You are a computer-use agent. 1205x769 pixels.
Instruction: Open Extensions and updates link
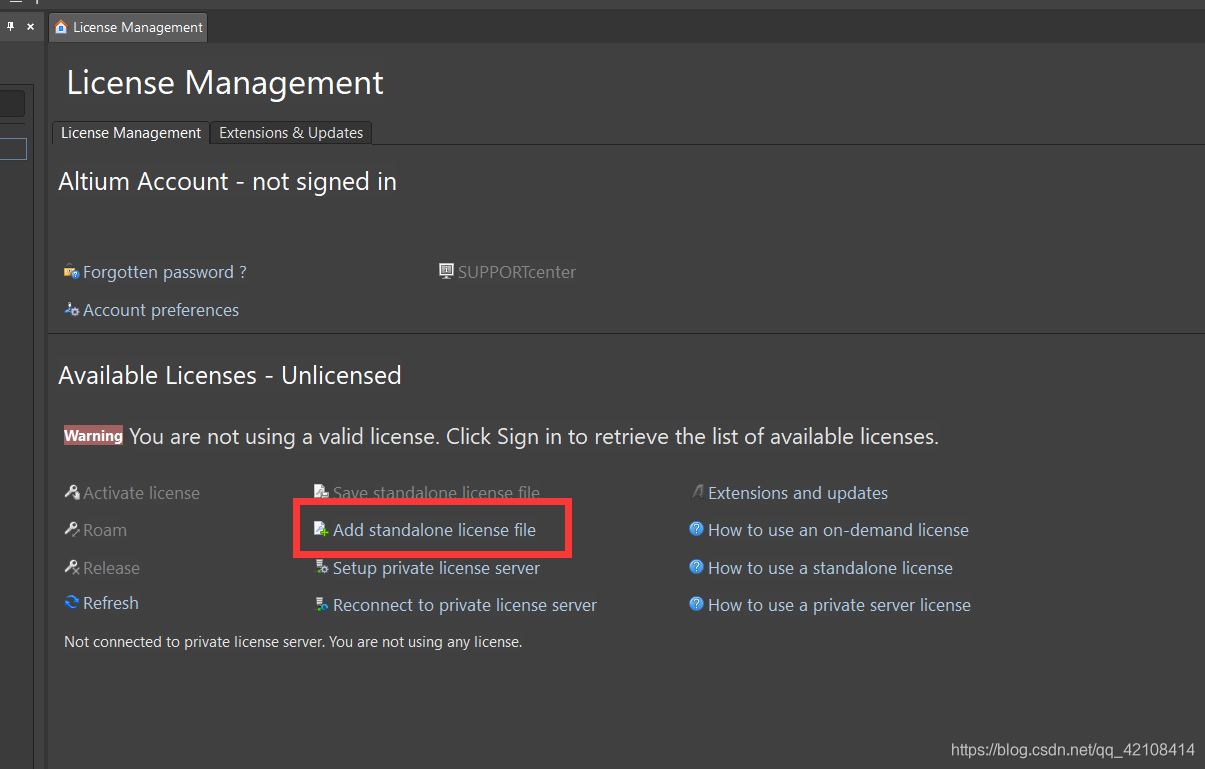coord(797,493)
